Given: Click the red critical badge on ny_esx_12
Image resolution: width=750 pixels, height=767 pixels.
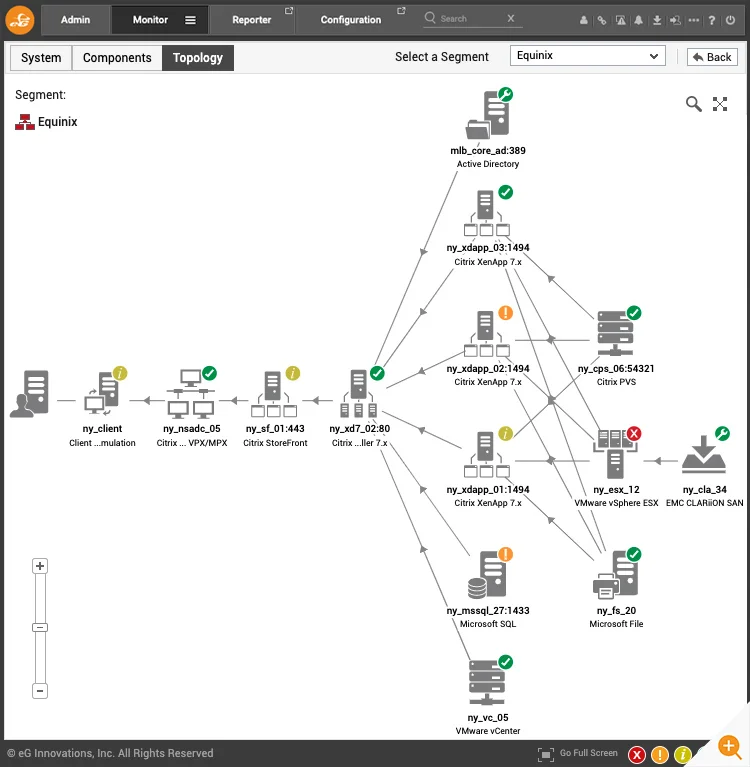Looking at the screenshot, I should (x=634, y=433).
